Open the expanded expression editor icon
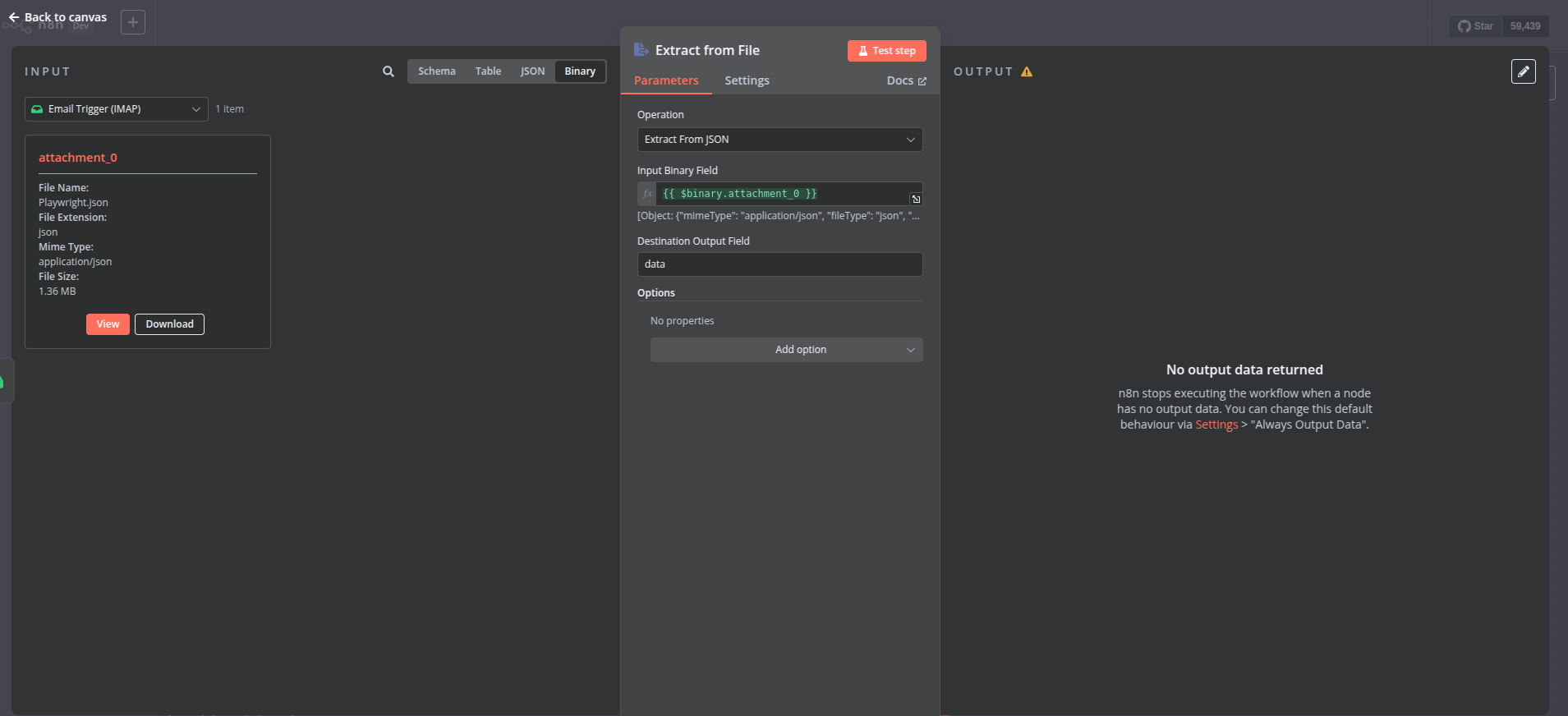This screenshot has height=716, width=1568. point(916,199)
